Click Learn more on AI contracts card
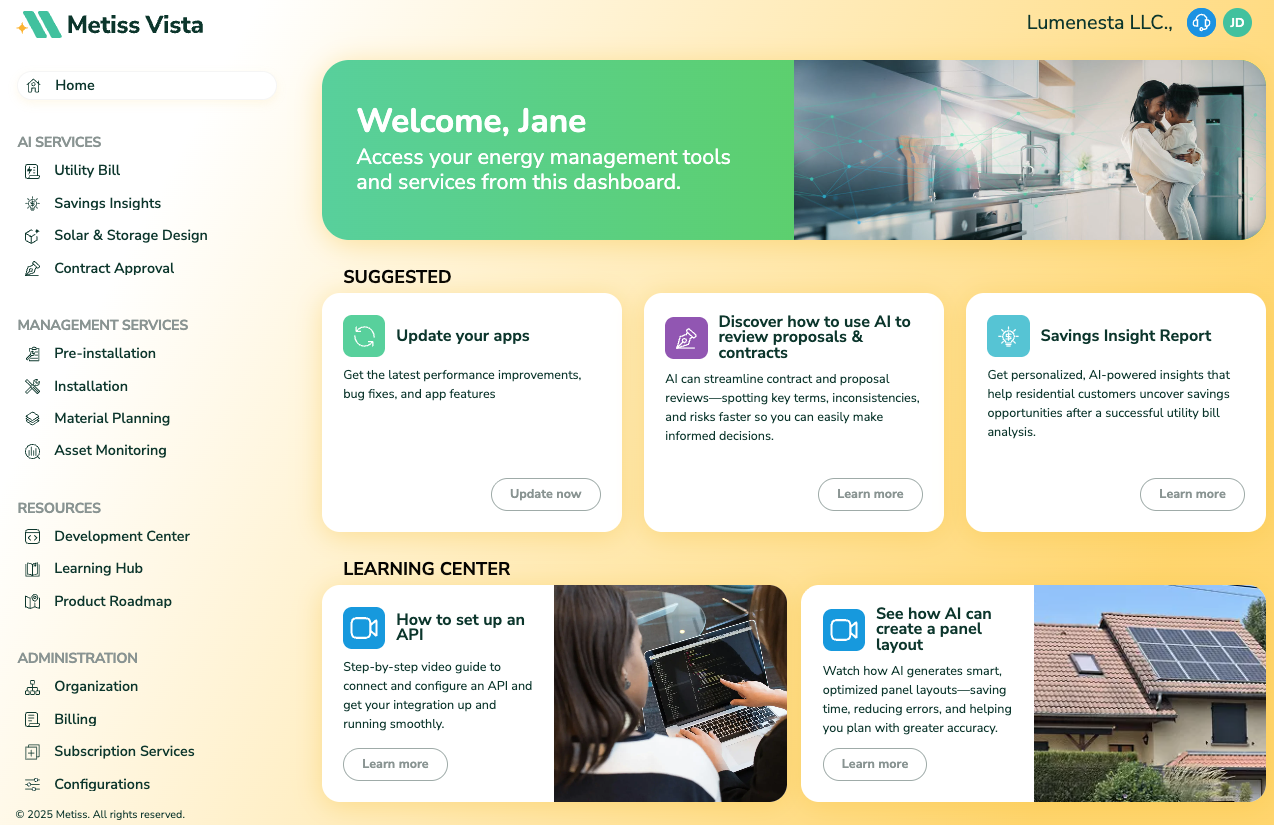This screenshot has width=1274, height=825. [x=870, y=494]
